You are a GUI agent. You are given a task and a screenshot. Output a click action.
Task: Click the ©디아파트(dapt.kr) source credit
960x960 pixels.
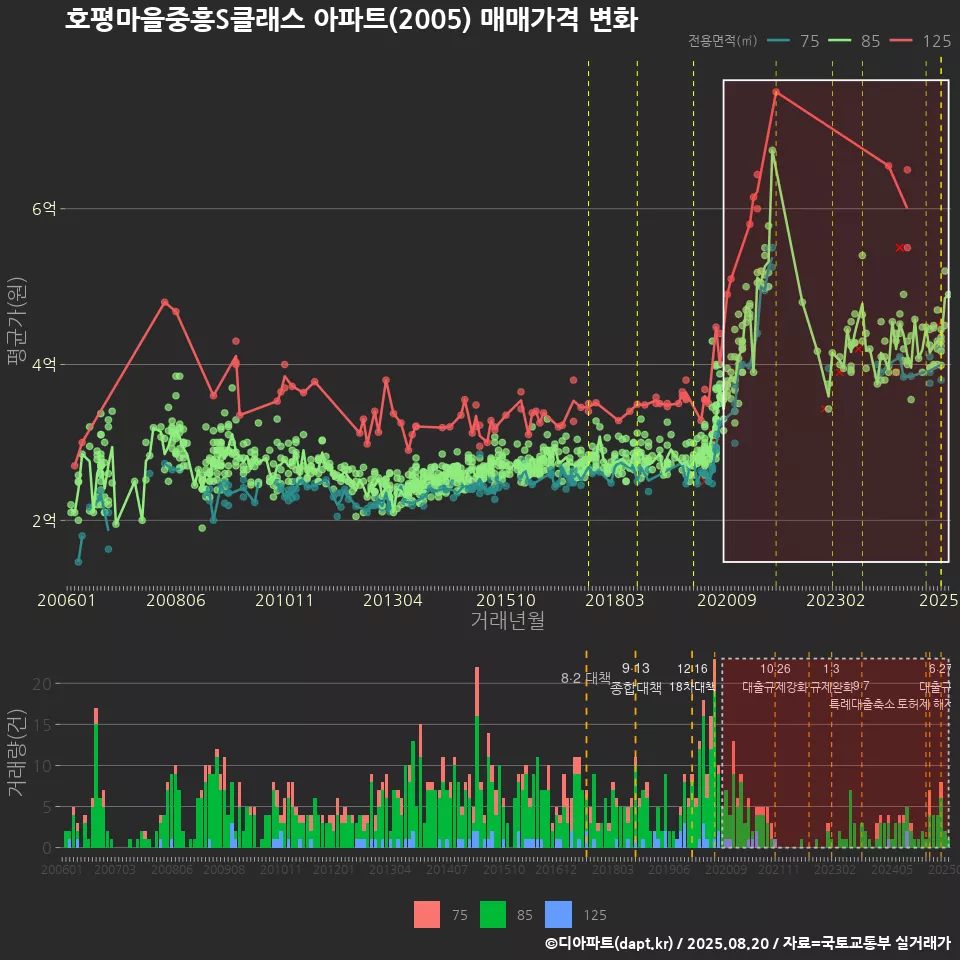609,943
